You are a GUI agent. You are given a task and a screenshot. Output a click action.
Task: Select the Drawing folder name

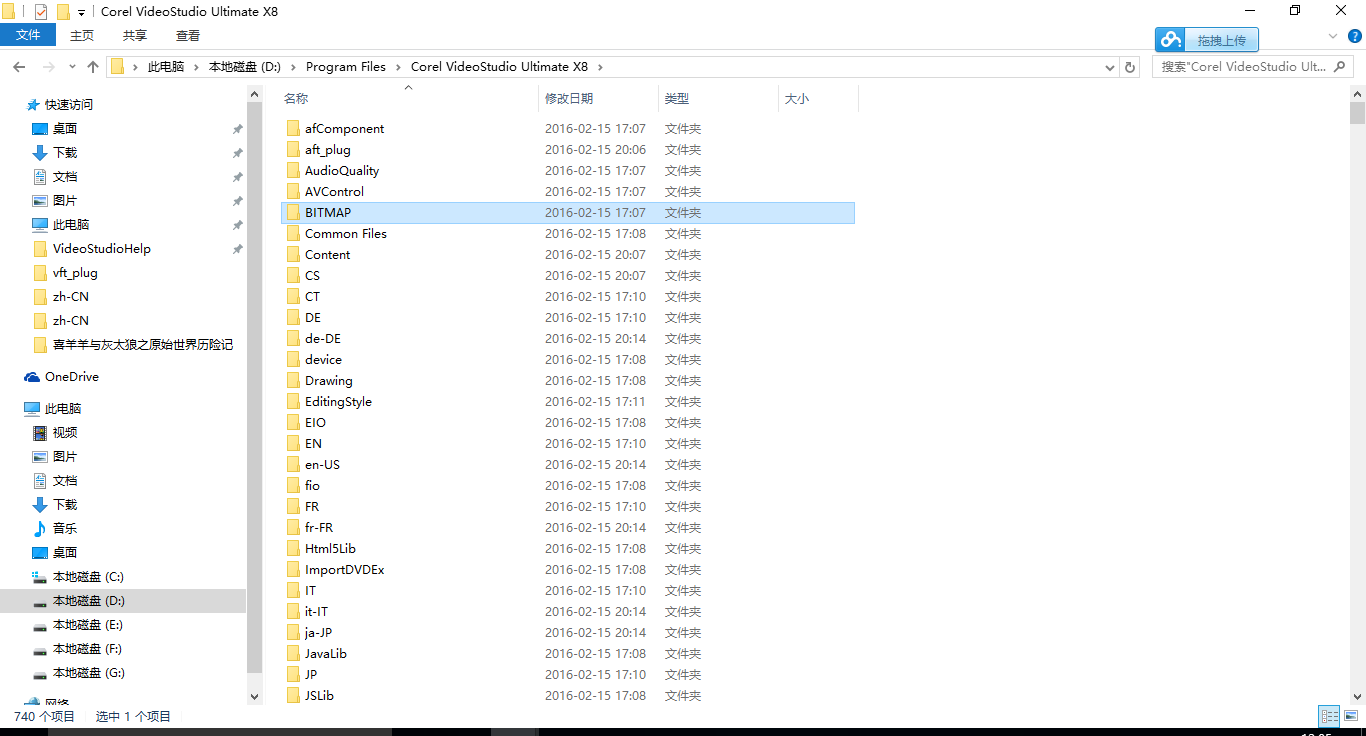329,380
